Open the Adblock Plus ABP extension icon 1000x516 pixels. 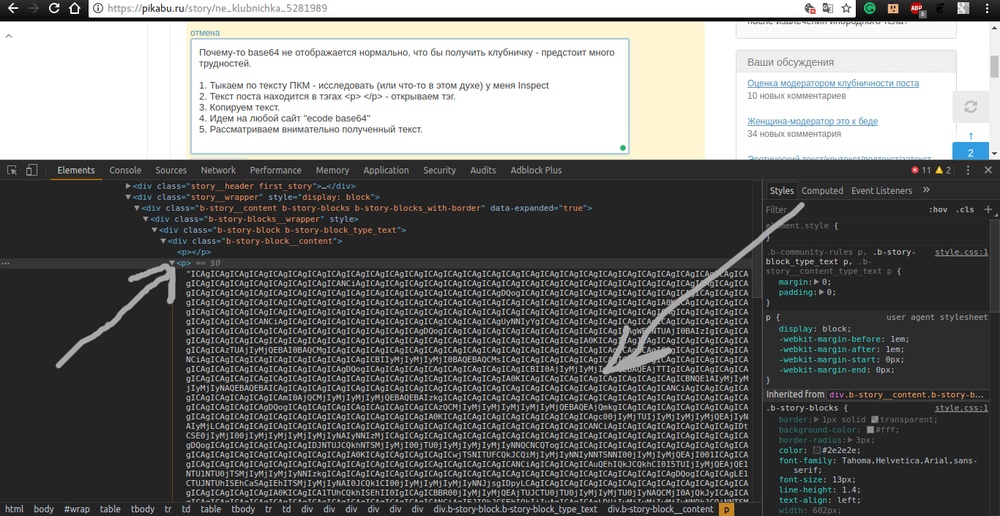(x=916, y=8)
